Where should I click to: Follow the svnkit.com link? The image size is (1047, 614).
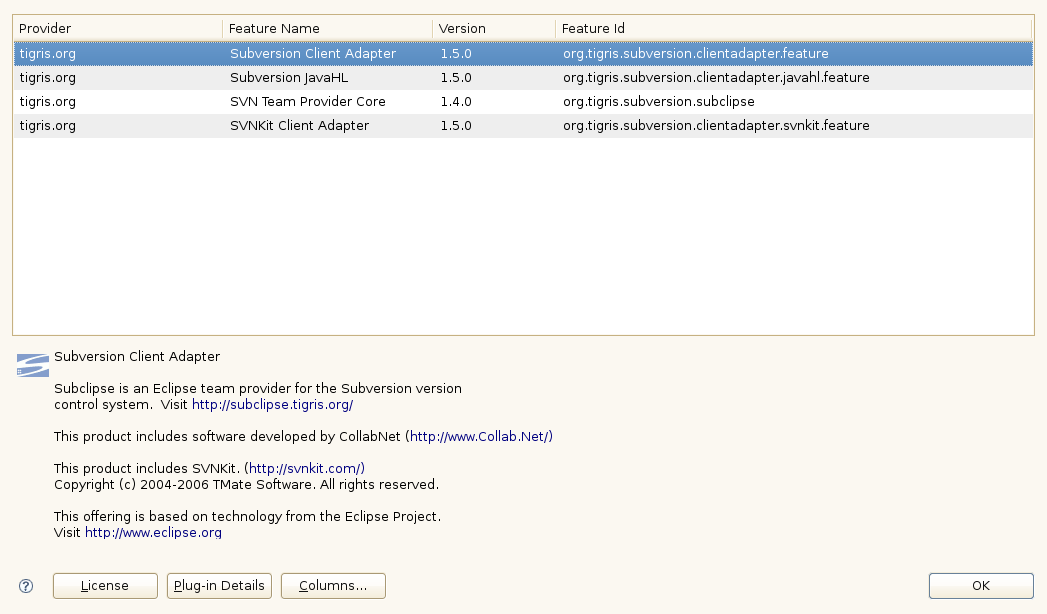pyautogui.click(x=306, y=469)
